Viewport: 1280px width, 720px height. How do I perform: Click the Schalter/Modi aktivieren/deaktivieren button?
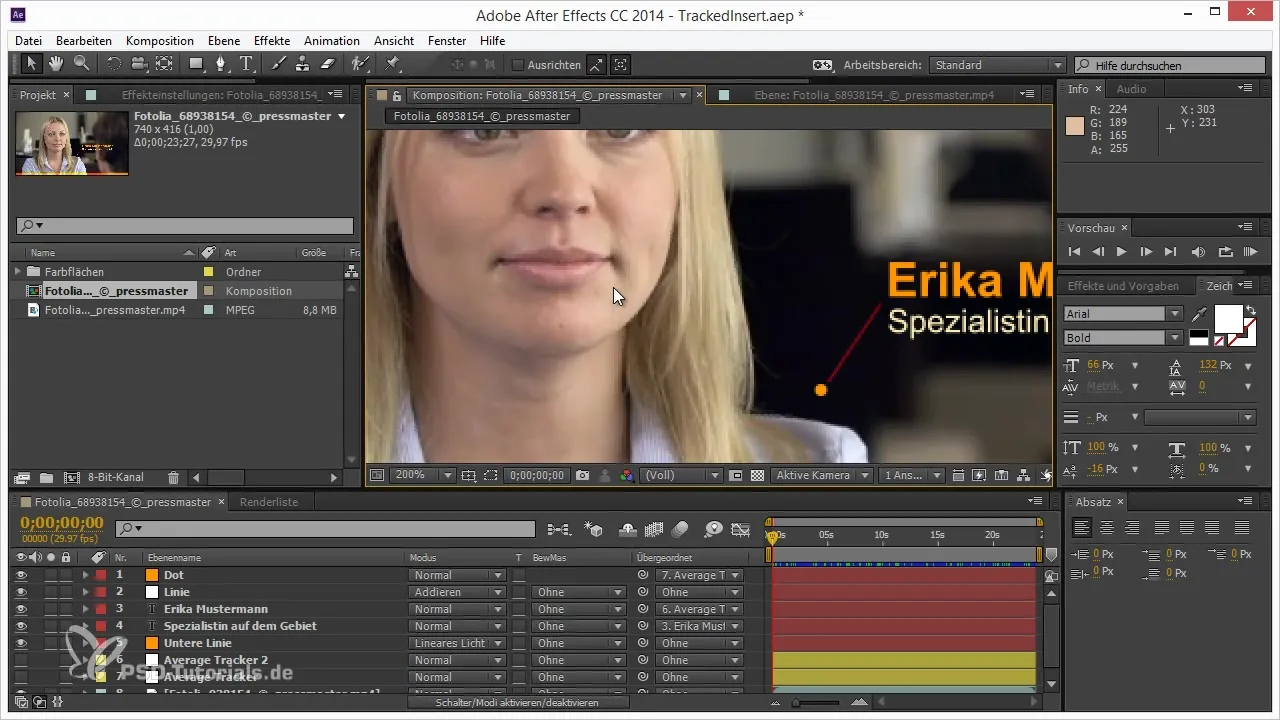[518, 703]
